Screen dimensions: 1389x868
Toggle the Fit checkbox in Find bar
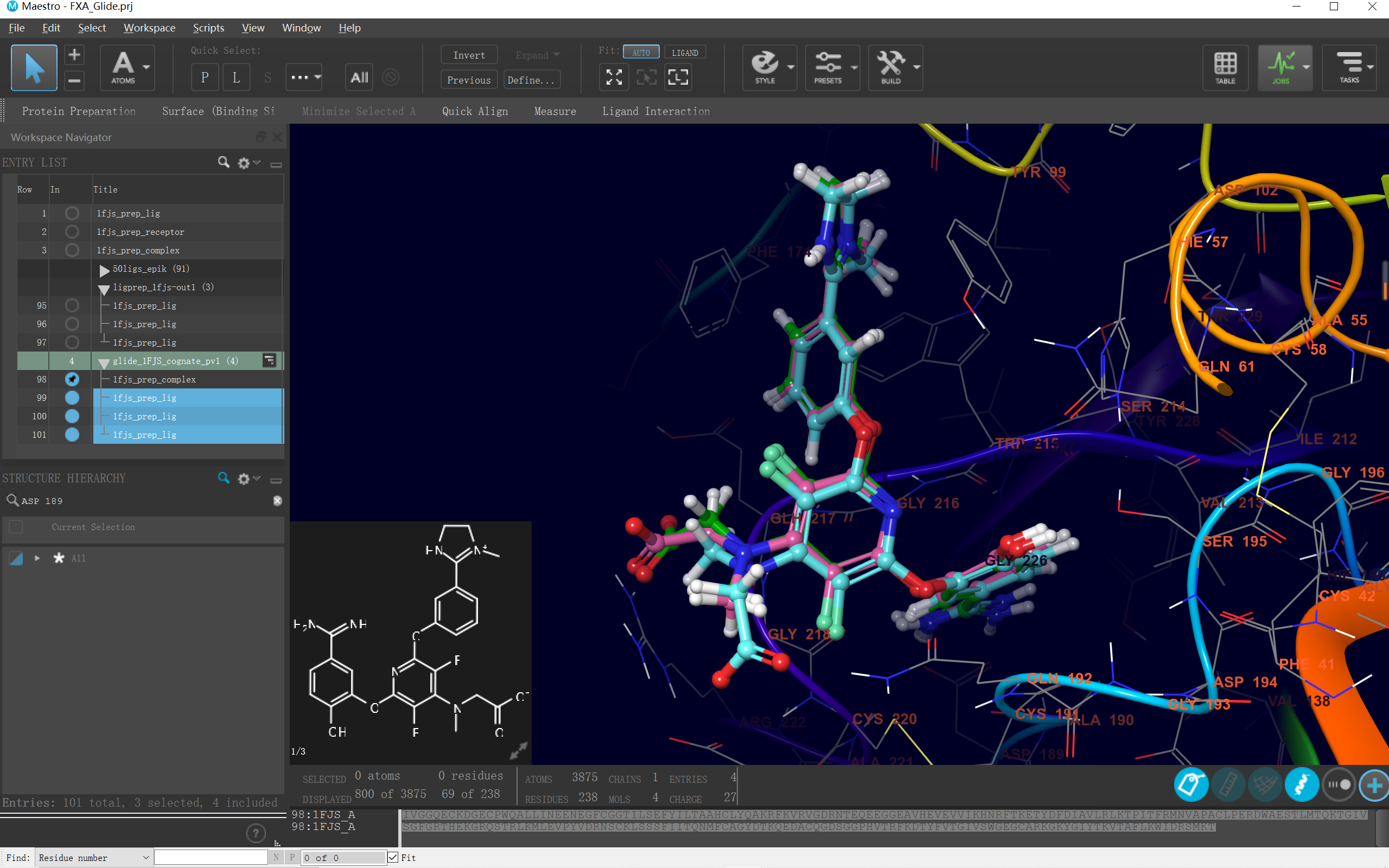(393, 857)
